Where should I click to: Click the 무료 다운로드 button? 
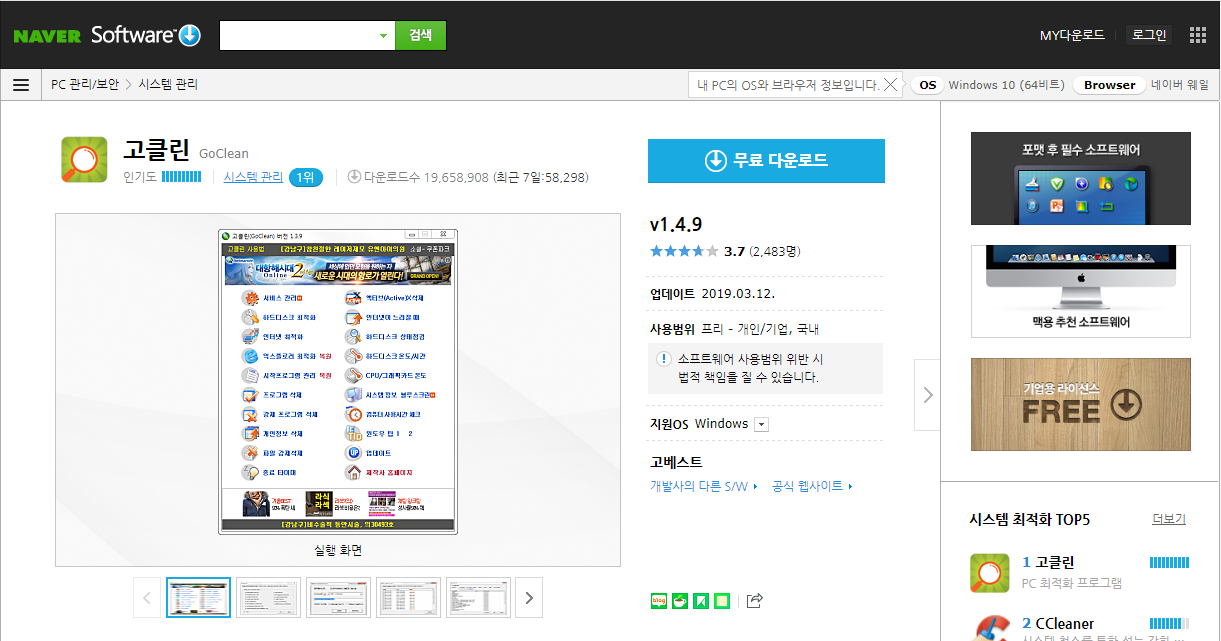[x=766, y=161]
